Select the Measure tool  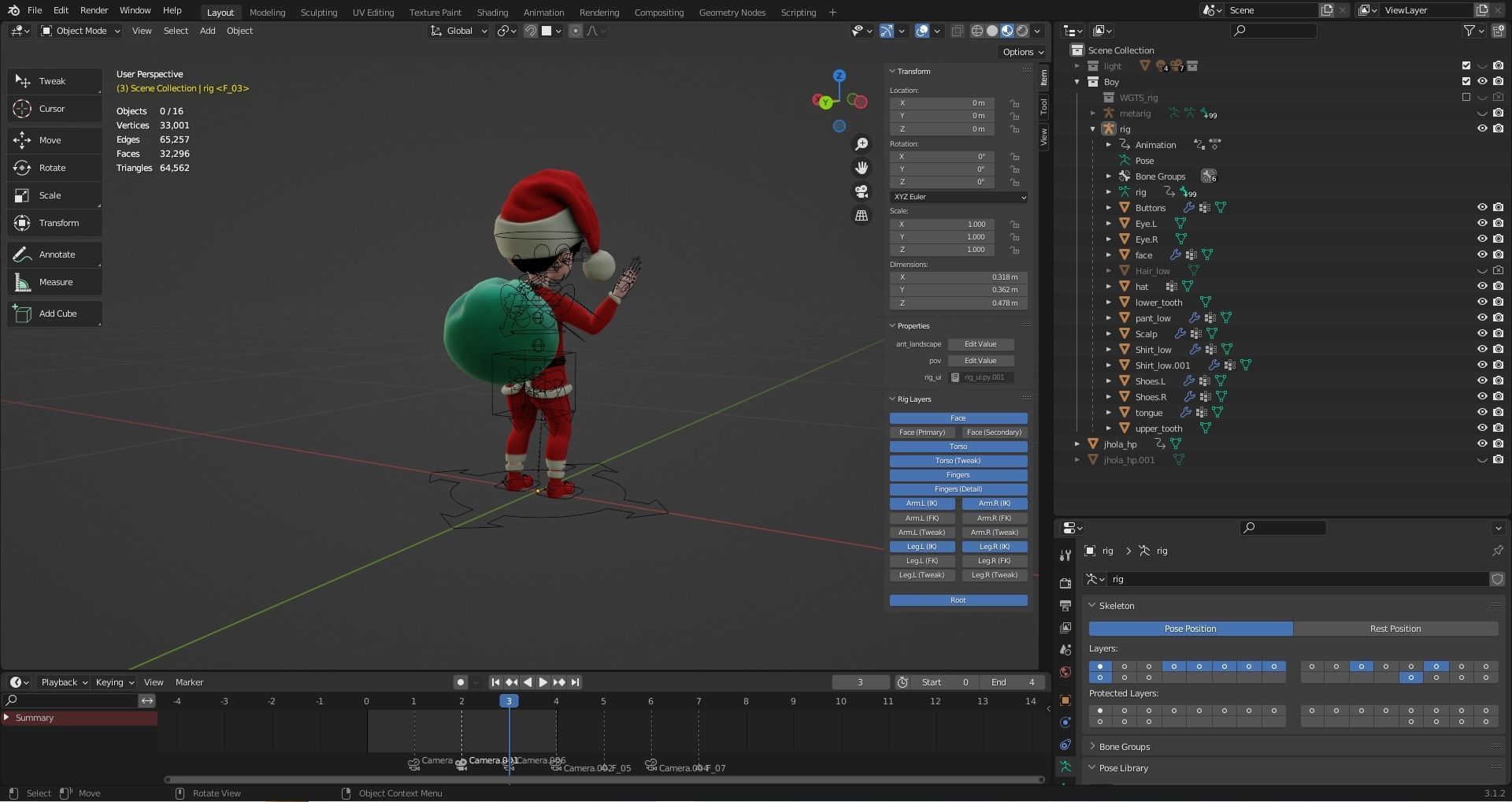coord(54,282)
